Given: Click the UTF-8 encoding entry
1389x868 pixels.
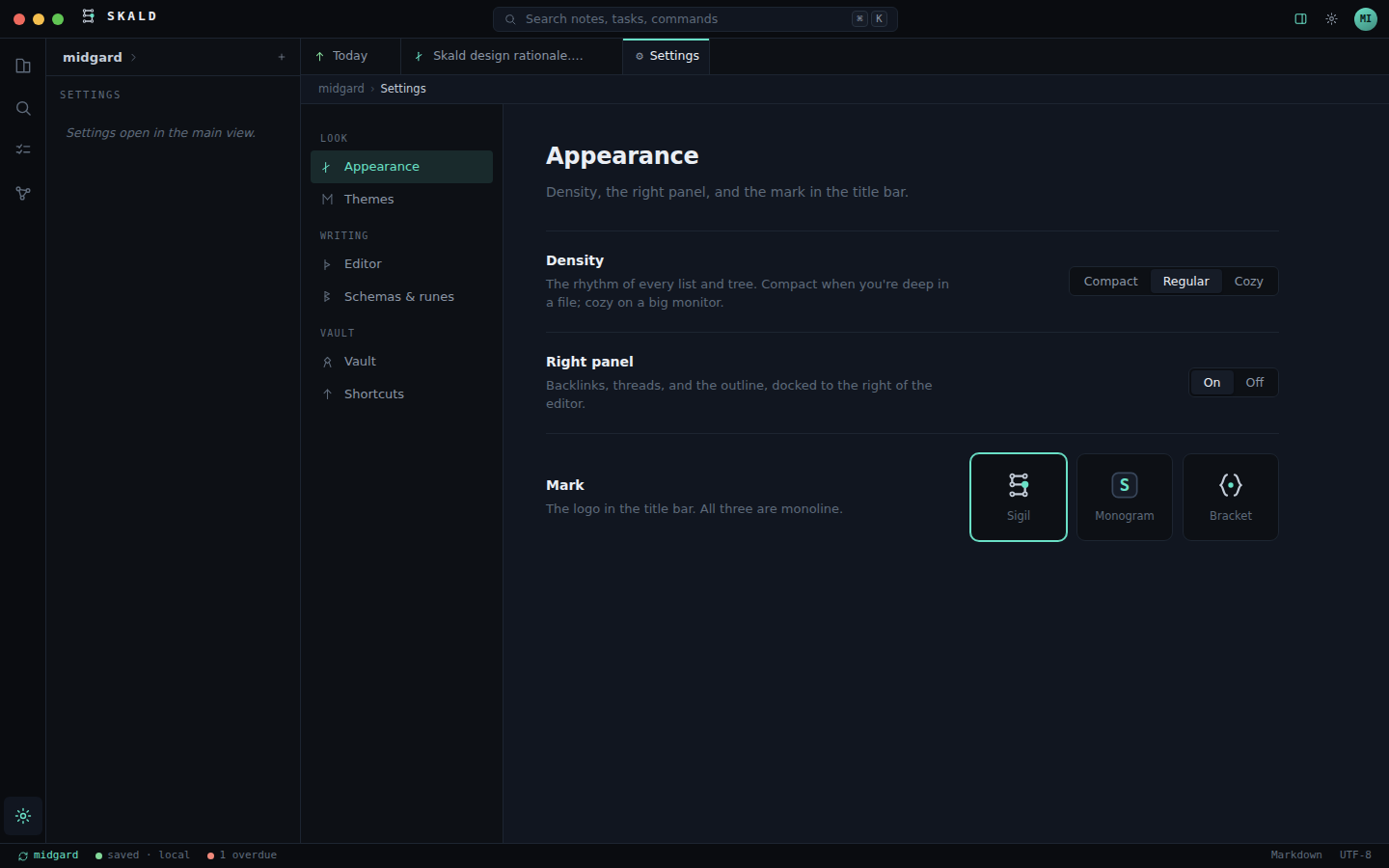Looking at the screenshot, I should pyautogui.click(x=1355, y=855).
